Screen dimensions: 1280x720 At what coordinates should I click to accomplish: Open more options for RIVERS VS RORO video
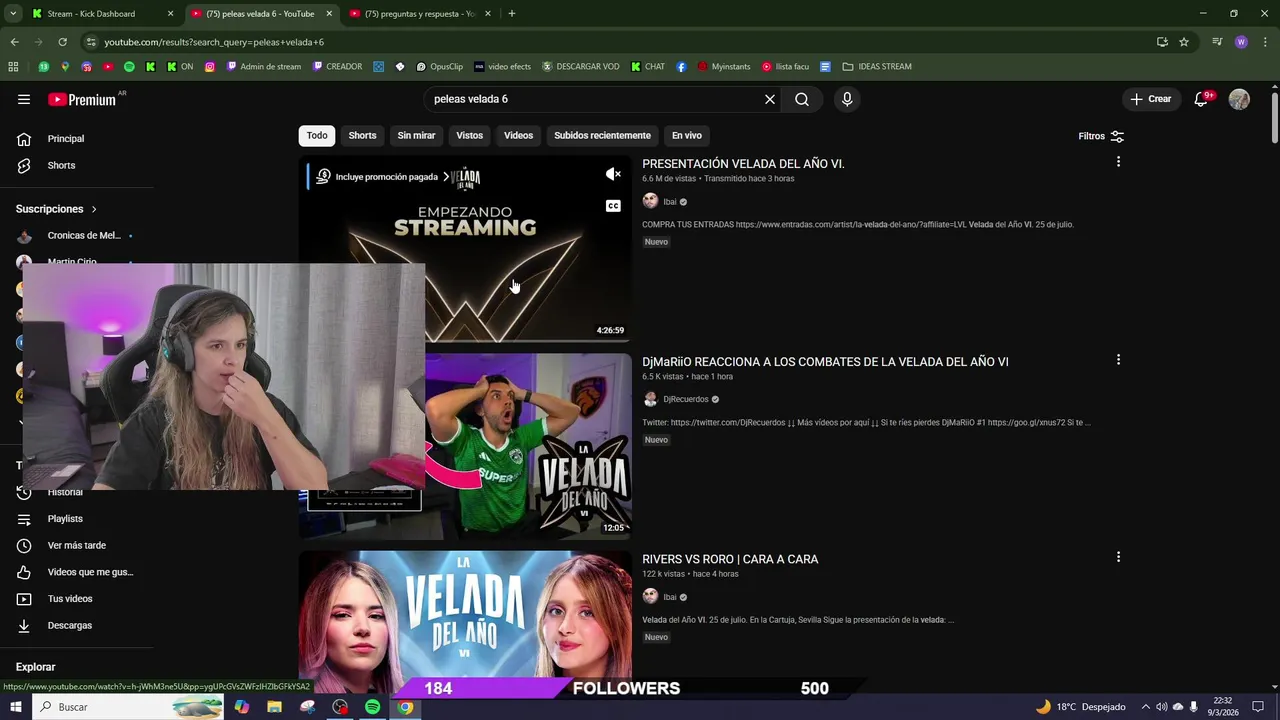[1118, 557]
